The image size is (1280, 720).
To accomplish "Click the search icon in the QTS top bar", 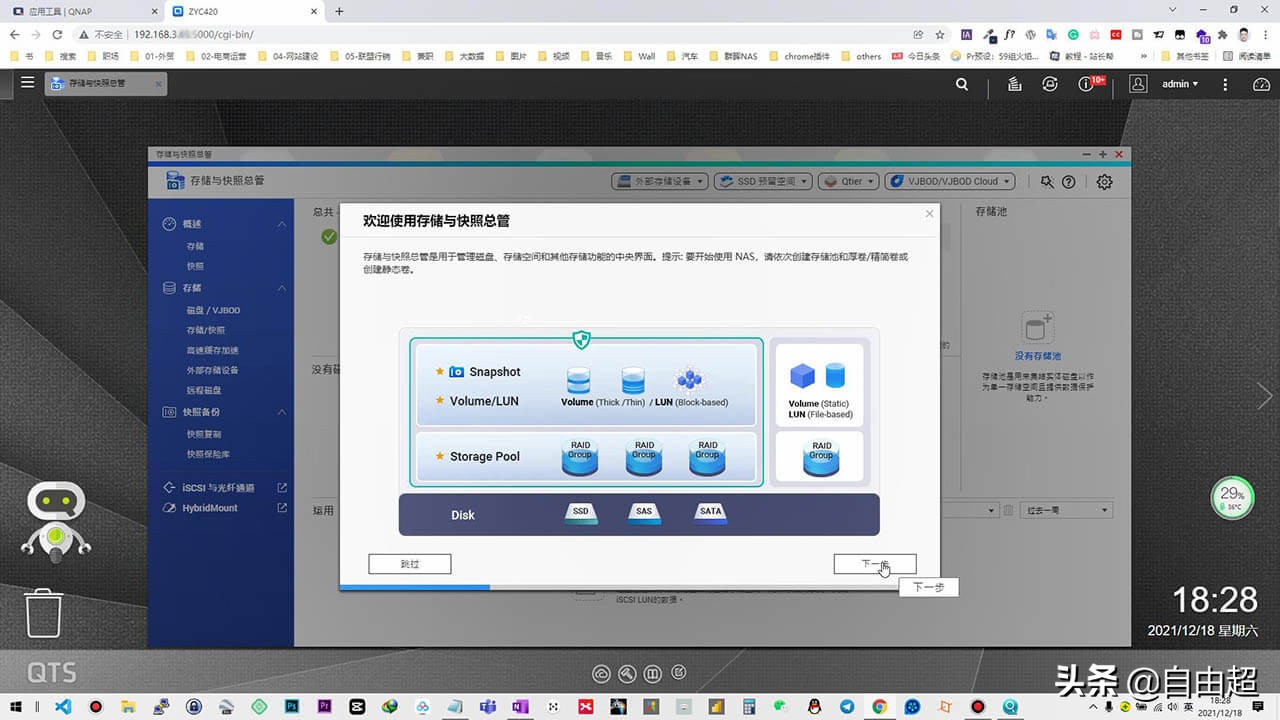I will (x=961, y=85).
